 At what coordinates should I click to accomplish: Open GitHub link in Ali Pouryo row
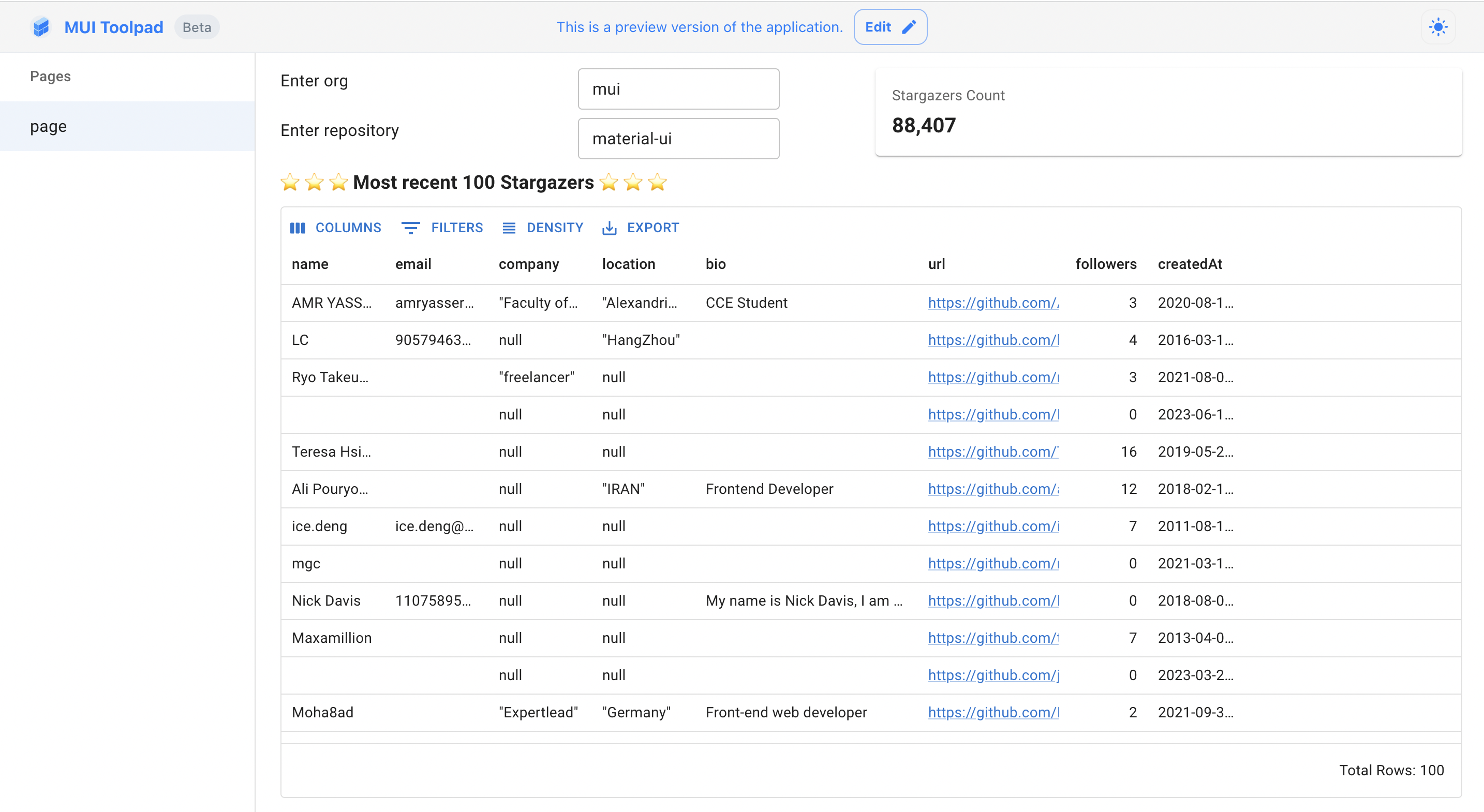[993, 489]
